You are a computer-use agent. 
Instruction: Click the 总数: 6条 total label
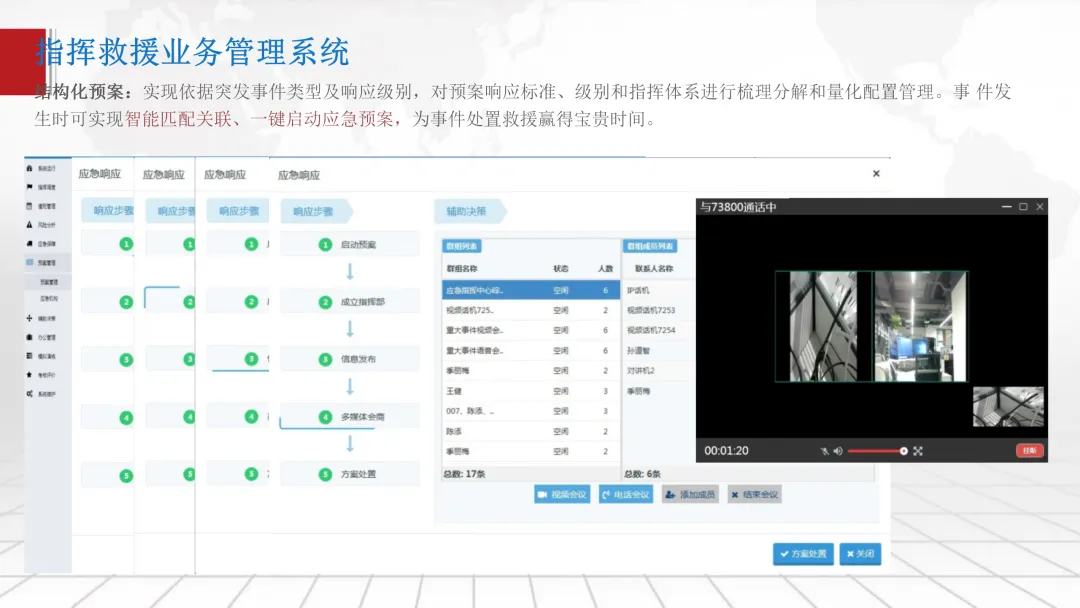pos(642,474)
